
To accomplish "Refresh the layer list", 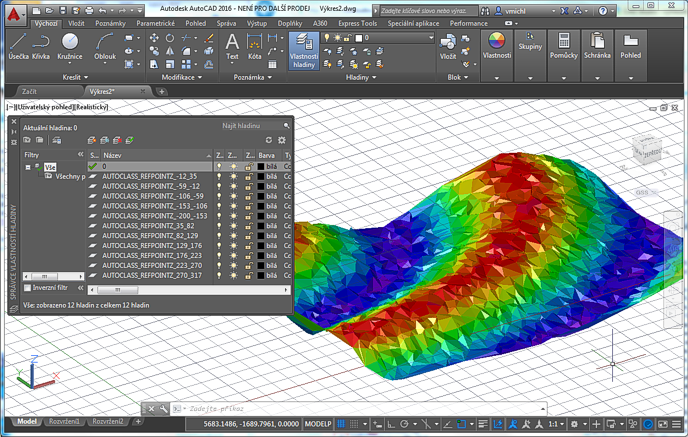I will point(269,140).
